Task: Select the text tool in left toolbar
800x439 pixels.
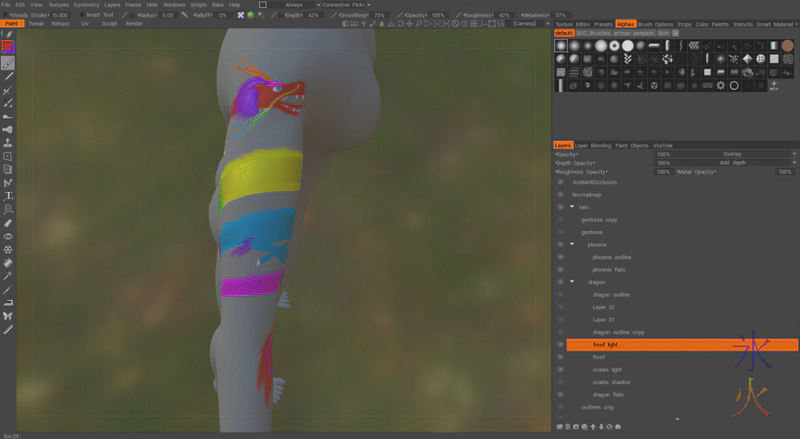Action: (8, 196)
